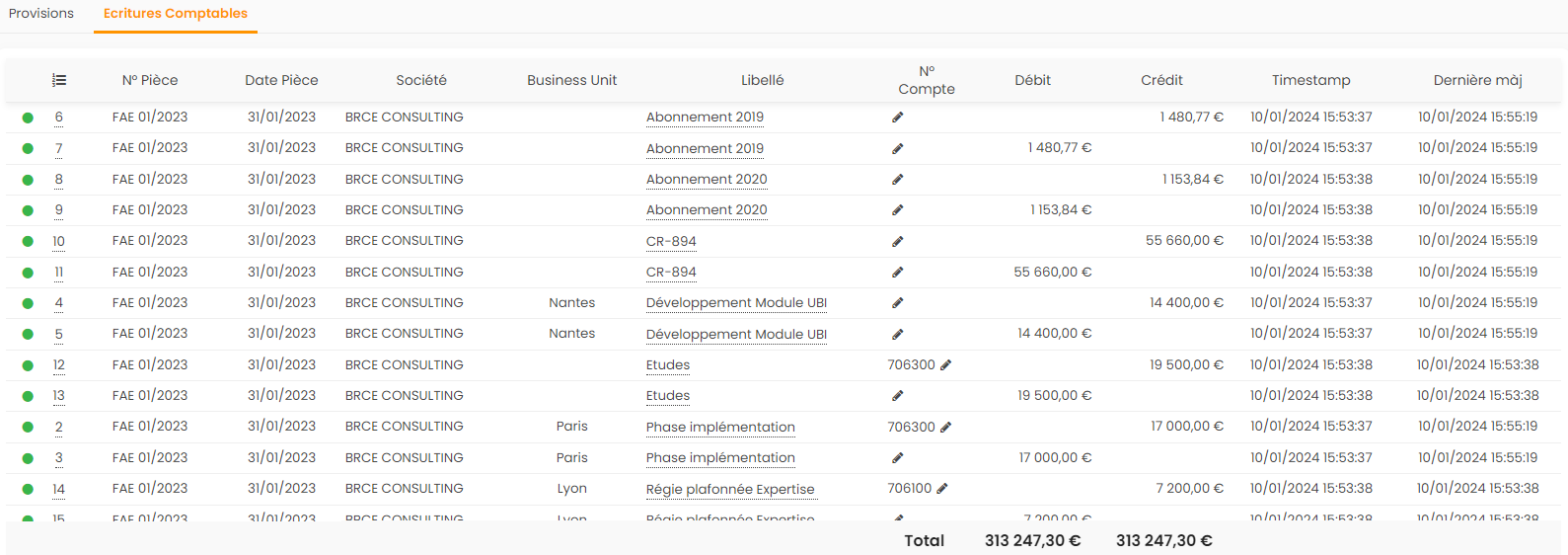
Task: Edit account 706100 for Régie plafonnée Expertise
Action: (x=942, y=489)
